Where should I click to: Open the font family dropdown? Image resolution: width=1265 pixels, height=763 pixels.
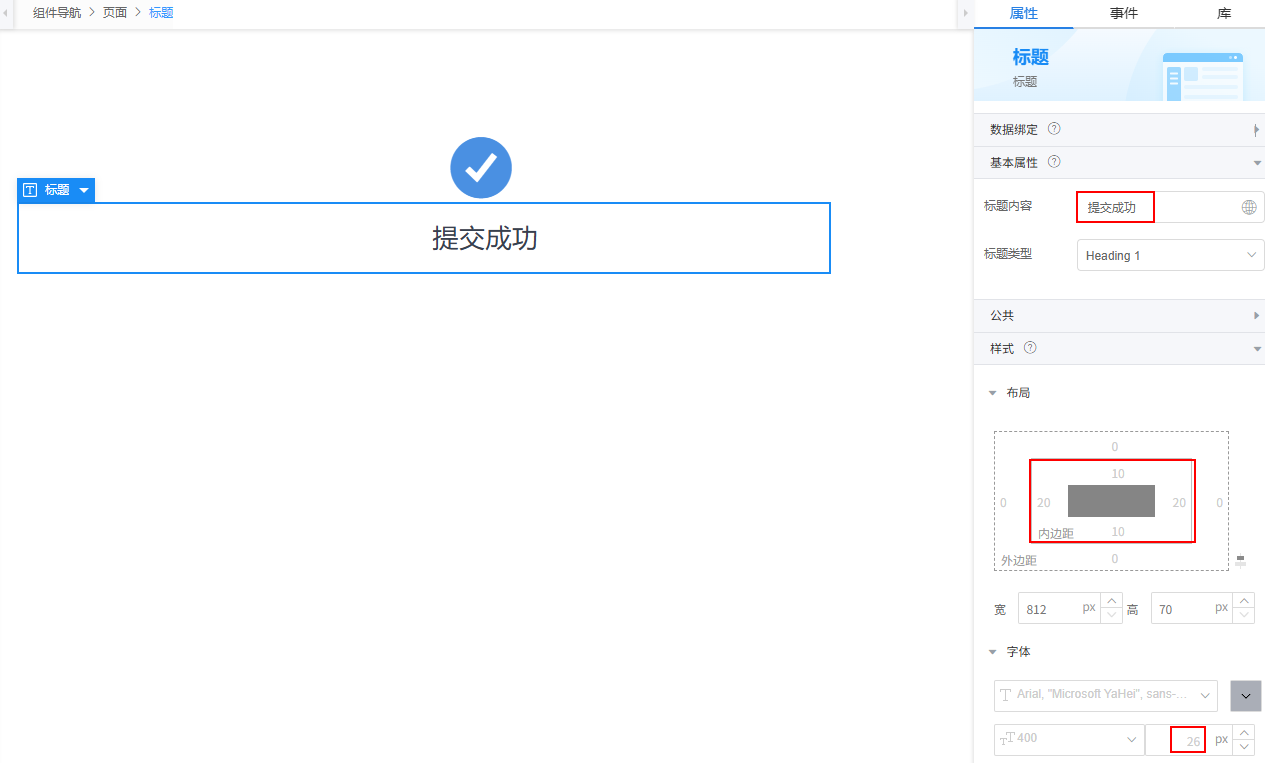(1105, 694)
